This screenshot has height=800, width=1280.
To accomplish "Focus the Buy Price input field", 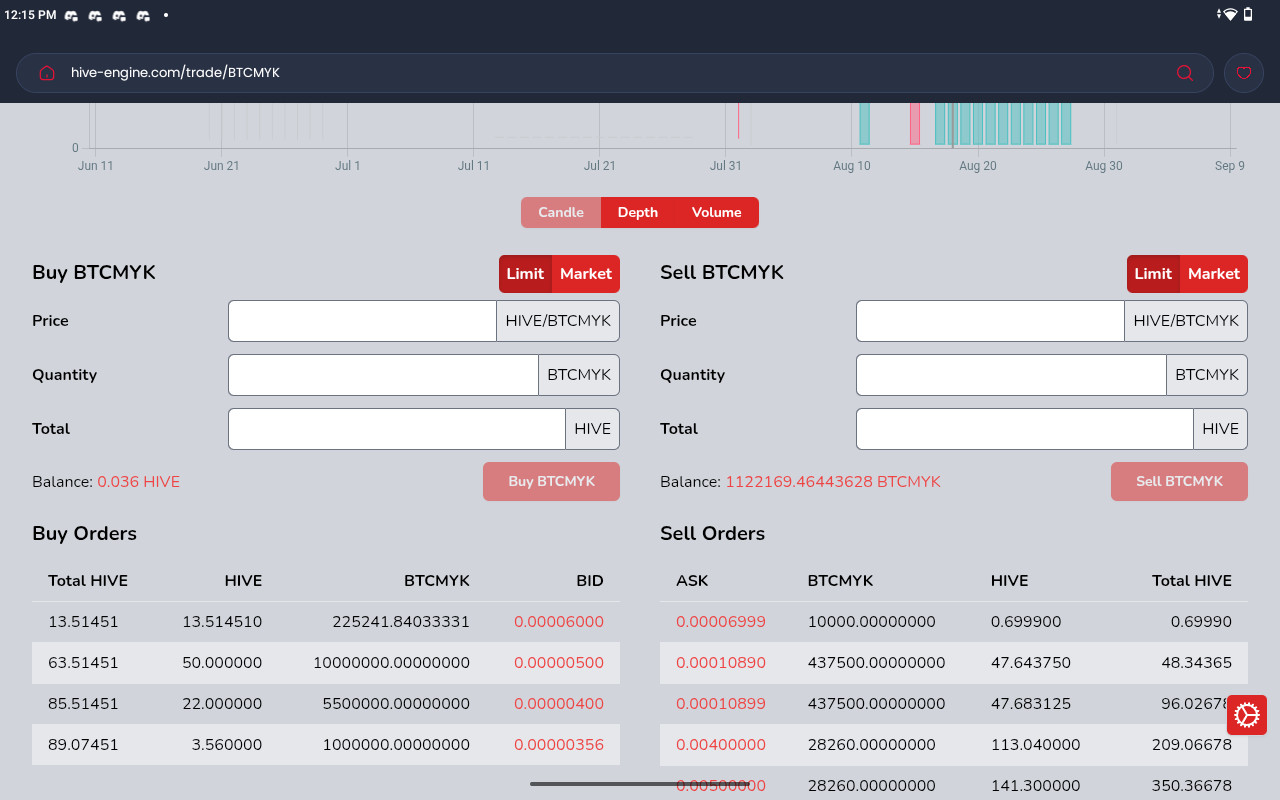I will point(362,321).
